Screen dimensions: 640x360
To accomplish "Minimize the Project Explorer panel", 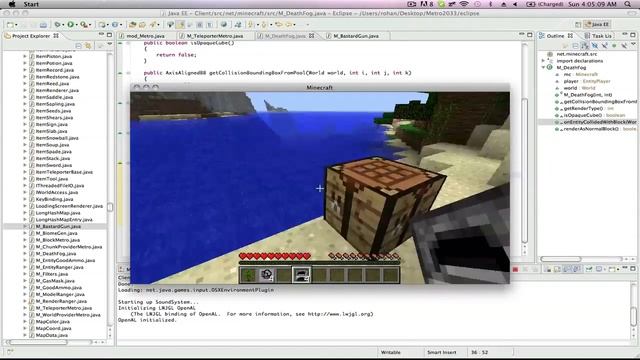I will (x=101, y=35).
